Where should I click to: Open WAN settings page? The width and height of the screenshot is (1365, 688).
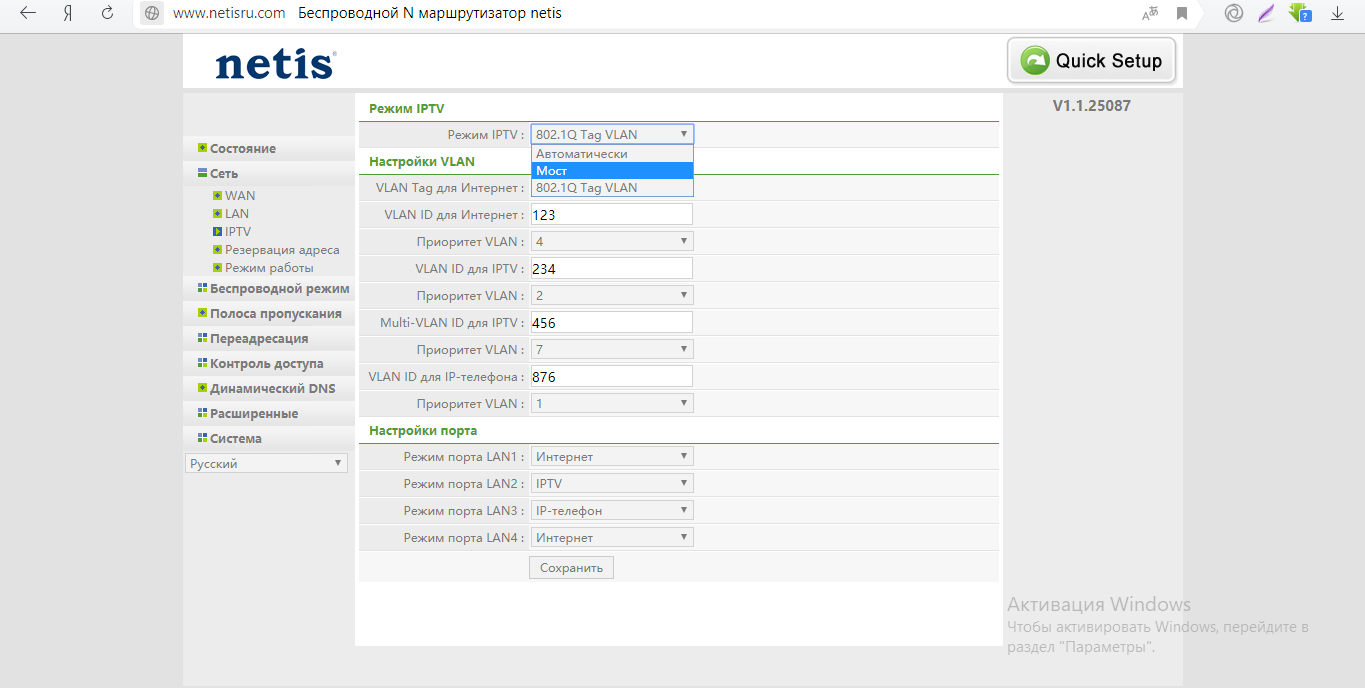click(x=239, y=195)
